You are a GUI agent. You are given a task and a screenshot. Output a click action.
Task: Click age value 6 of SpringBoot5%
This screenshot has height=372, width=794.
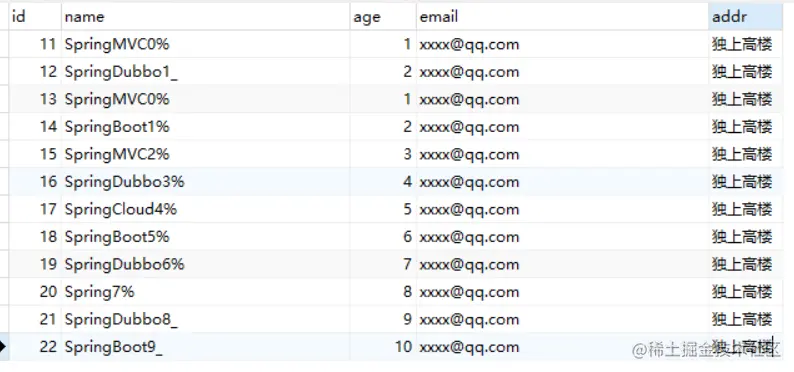click(x=383, y=237)
